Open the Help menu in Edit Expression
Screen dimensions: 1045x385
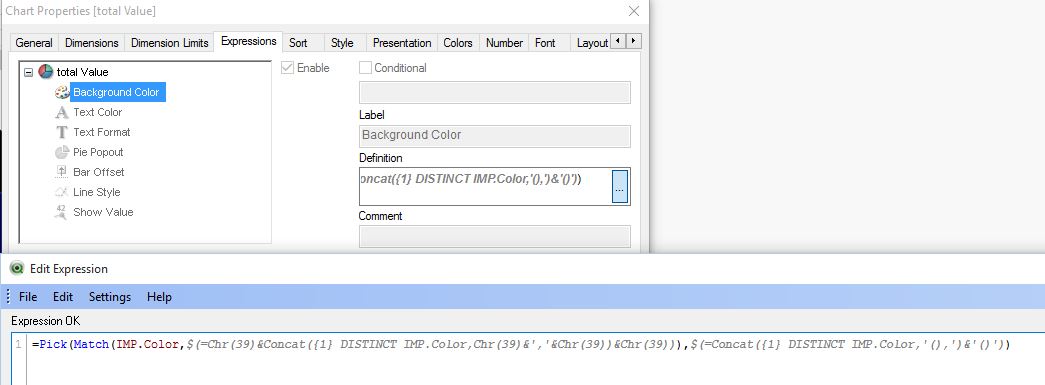click(159, 297)
